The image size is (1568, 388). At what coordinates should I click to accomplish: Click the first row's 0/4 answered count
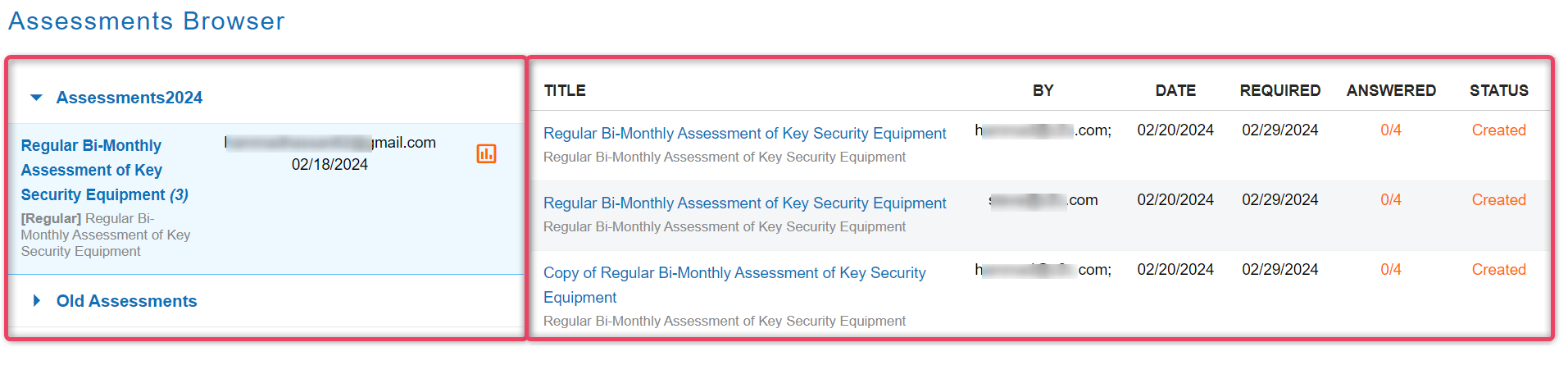click(1391, 130)
